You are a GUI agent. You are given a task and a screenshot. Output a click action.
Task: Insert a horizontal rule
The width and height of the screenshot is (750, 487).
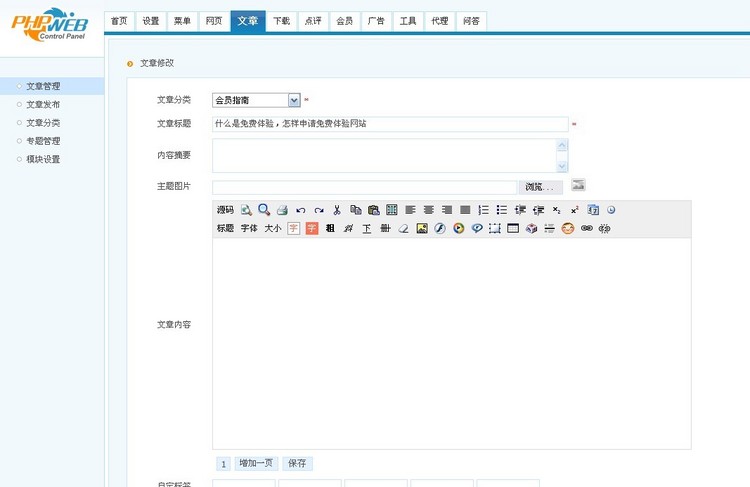[550, 228]
